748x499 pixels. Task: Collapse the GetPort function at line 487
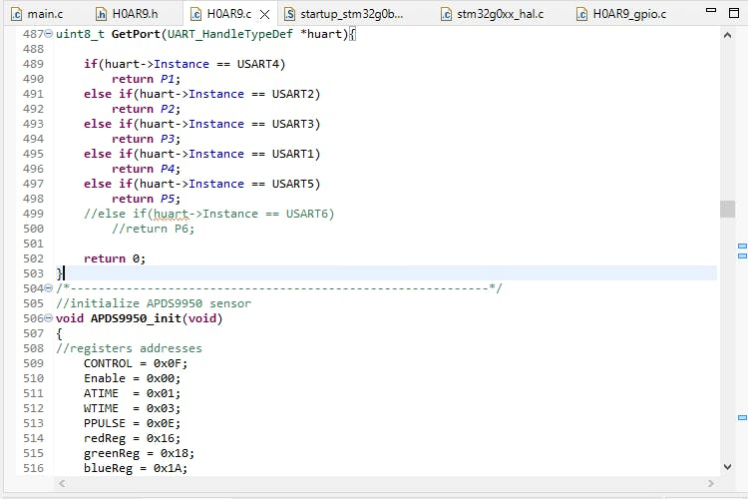click(51, 34)
